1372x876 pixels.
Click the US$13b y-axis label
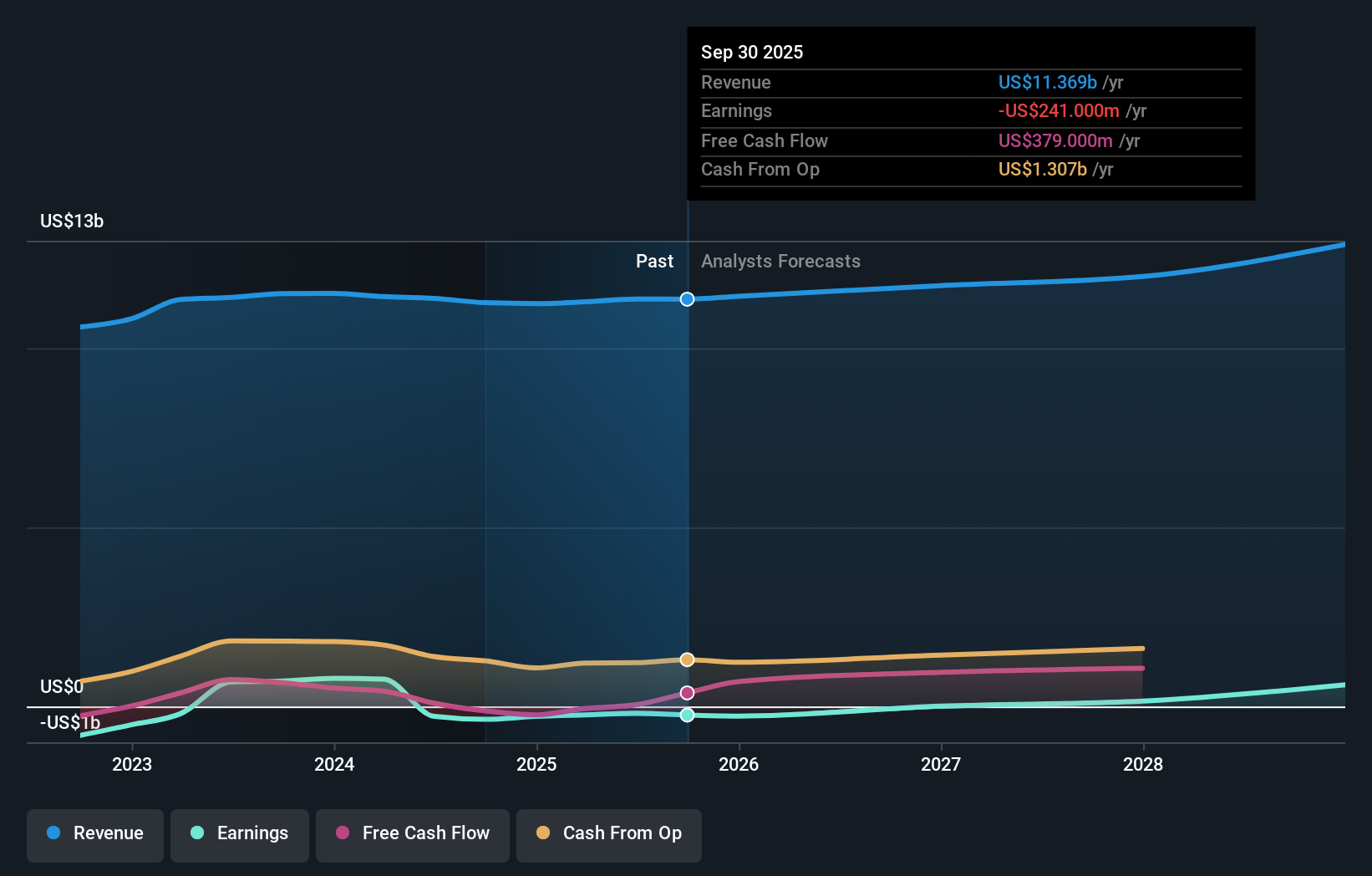72,222
